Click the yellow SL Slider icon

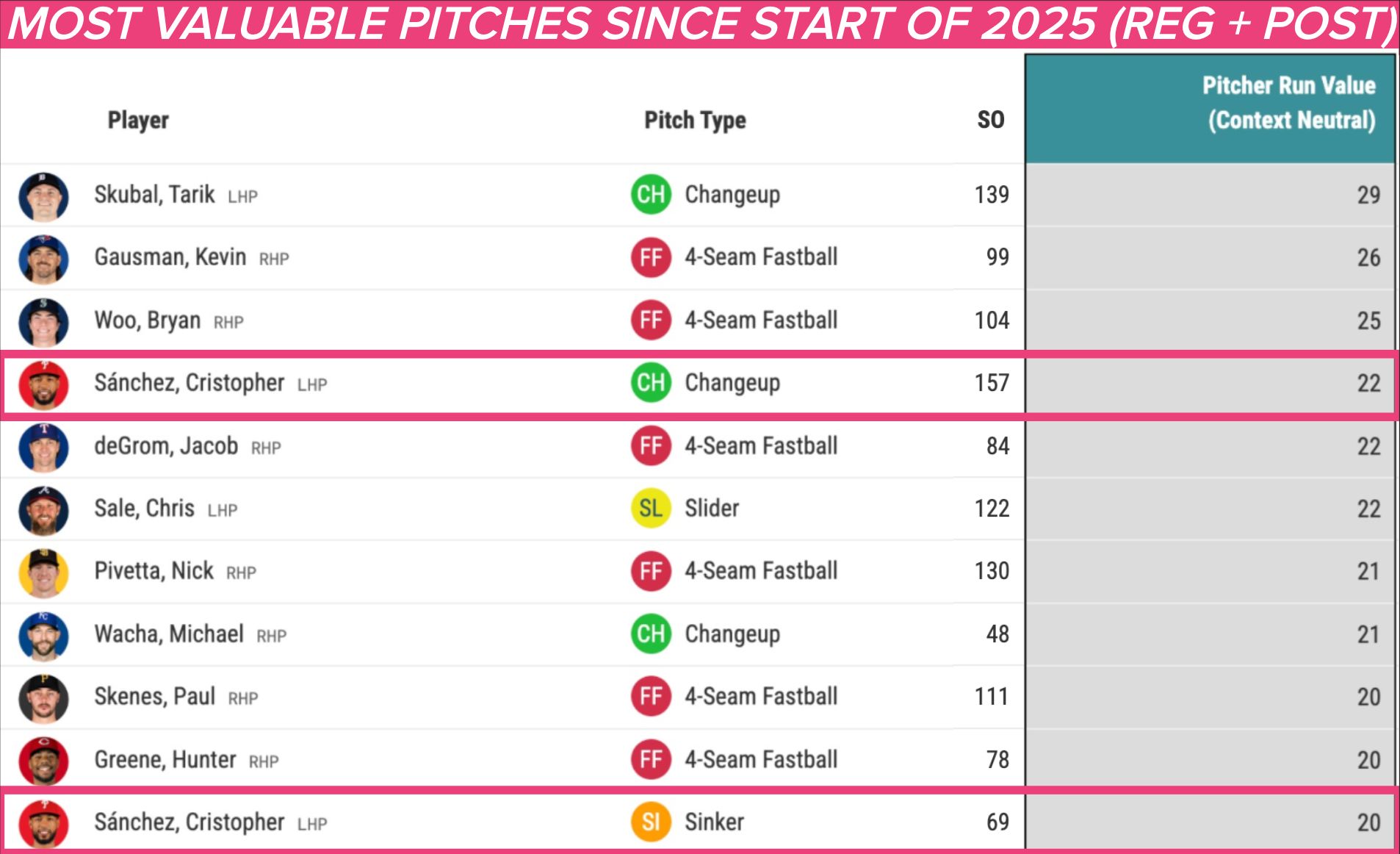[651, 509]
